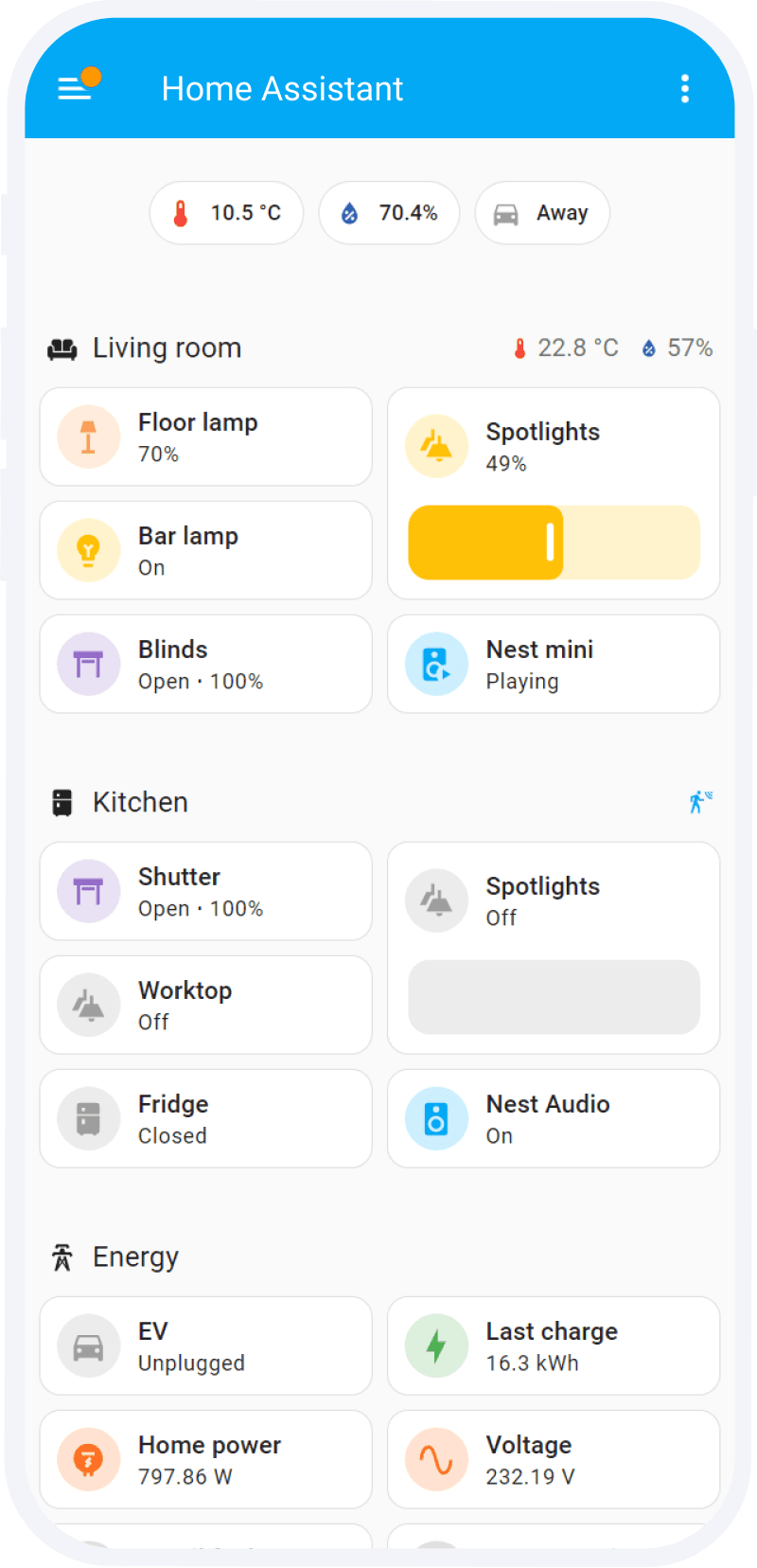Open the hamburger sidebar menu
The height and width of the screenshot is (1568, 757).
(x=75, y=88)
